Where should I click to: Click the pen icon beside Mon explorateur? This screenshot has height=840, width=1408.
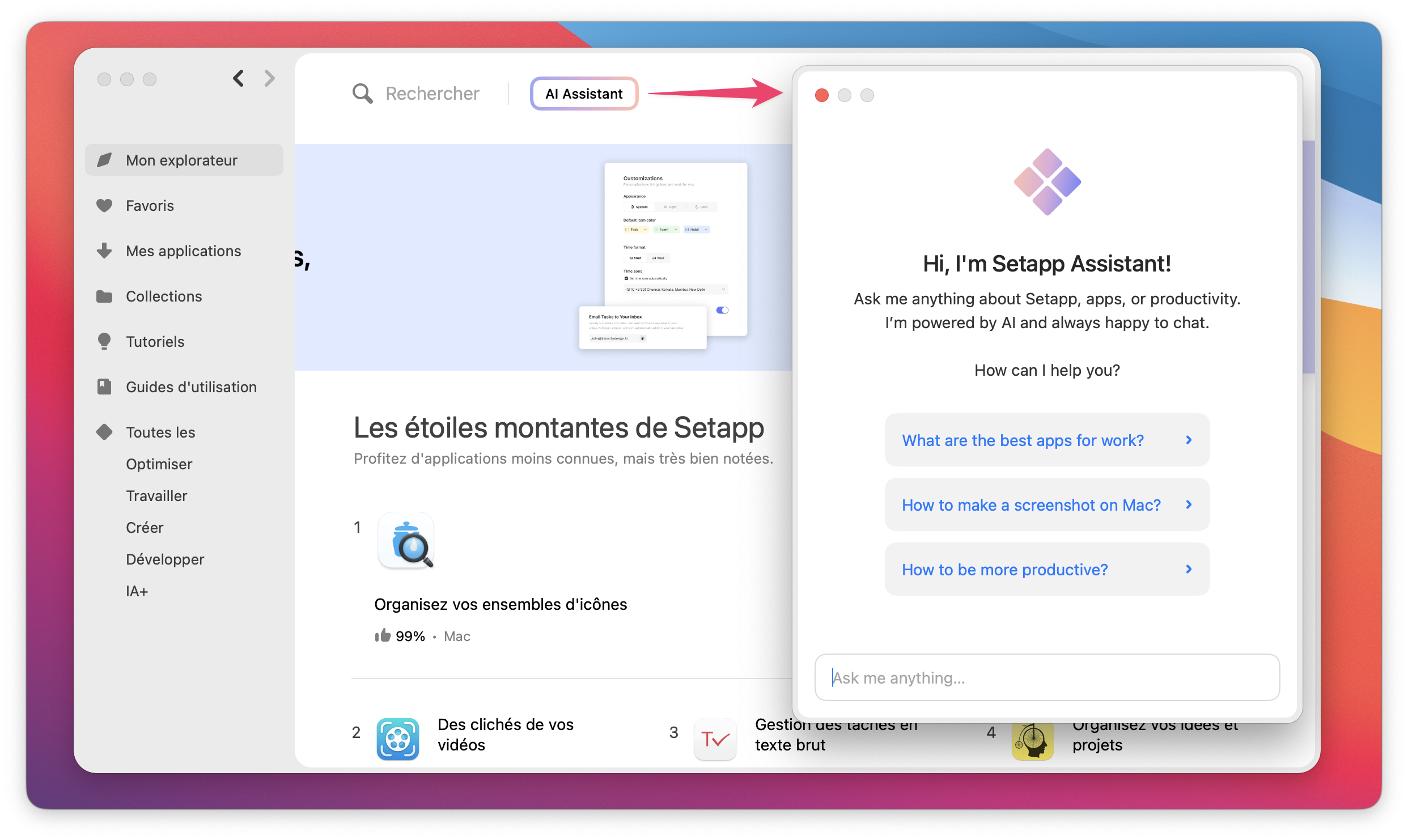point(104,160)
